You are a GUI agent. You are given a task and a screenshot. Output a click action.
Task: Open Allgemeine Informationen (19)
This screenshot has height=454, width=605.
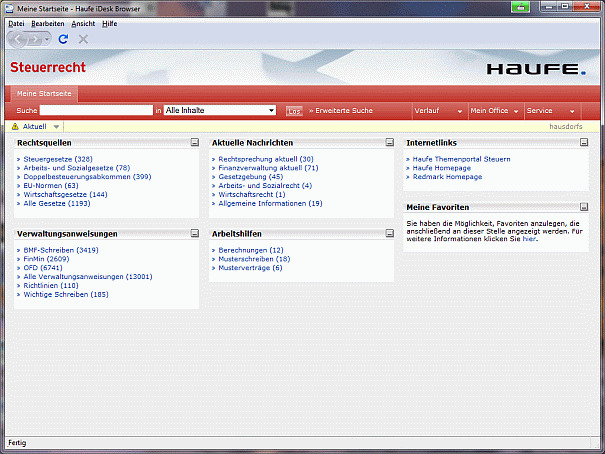tap(270, 203)
